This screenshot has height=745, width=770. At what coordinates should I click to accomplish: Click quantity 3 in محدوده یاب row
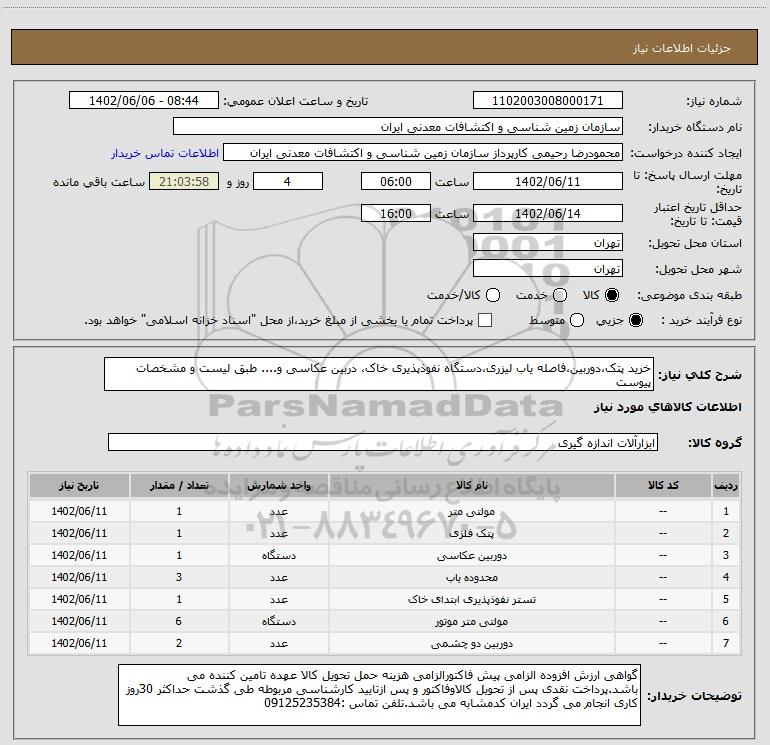click(x=179, y=578)
